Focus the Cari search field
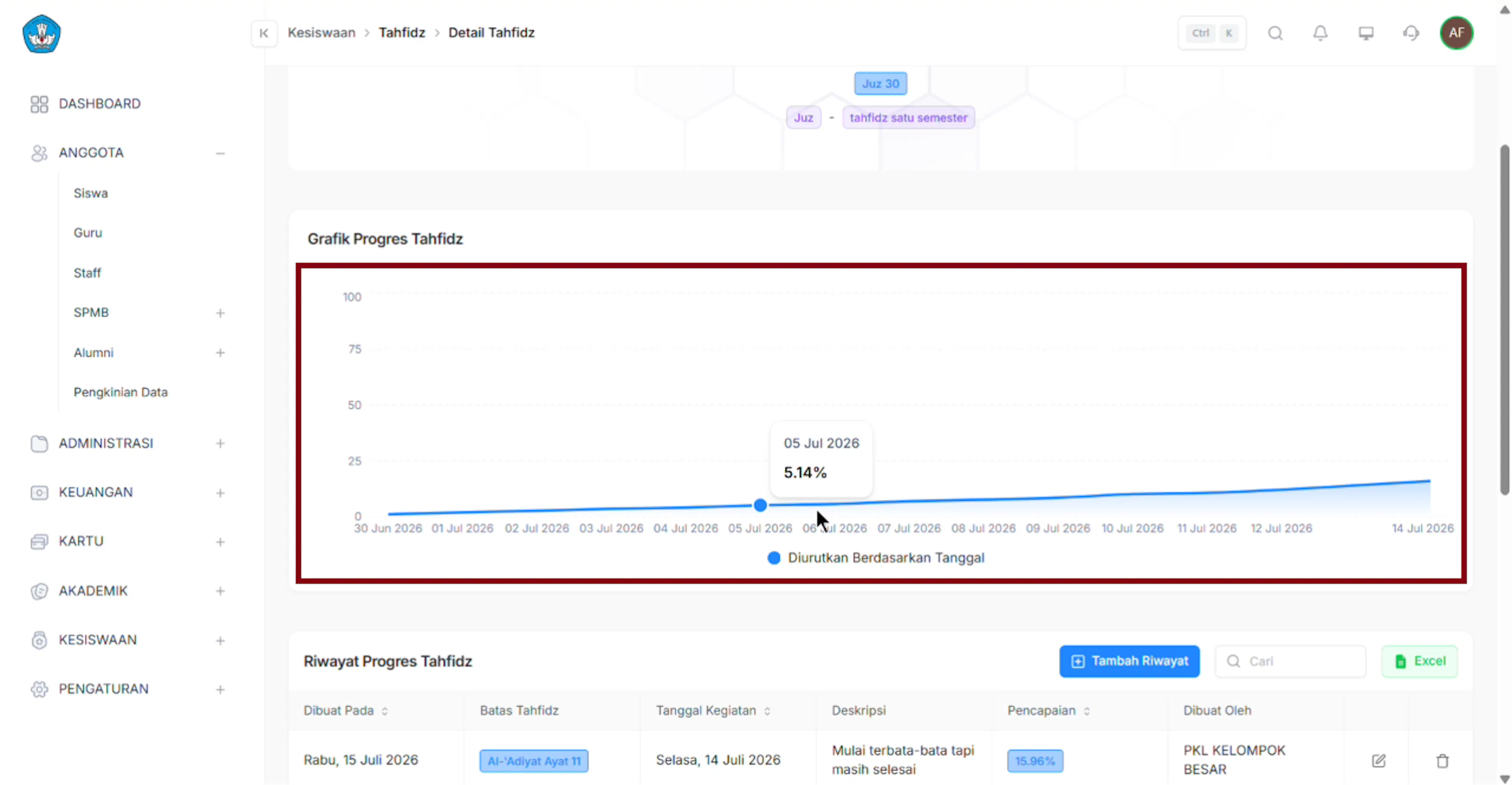 click(1290, 661)
